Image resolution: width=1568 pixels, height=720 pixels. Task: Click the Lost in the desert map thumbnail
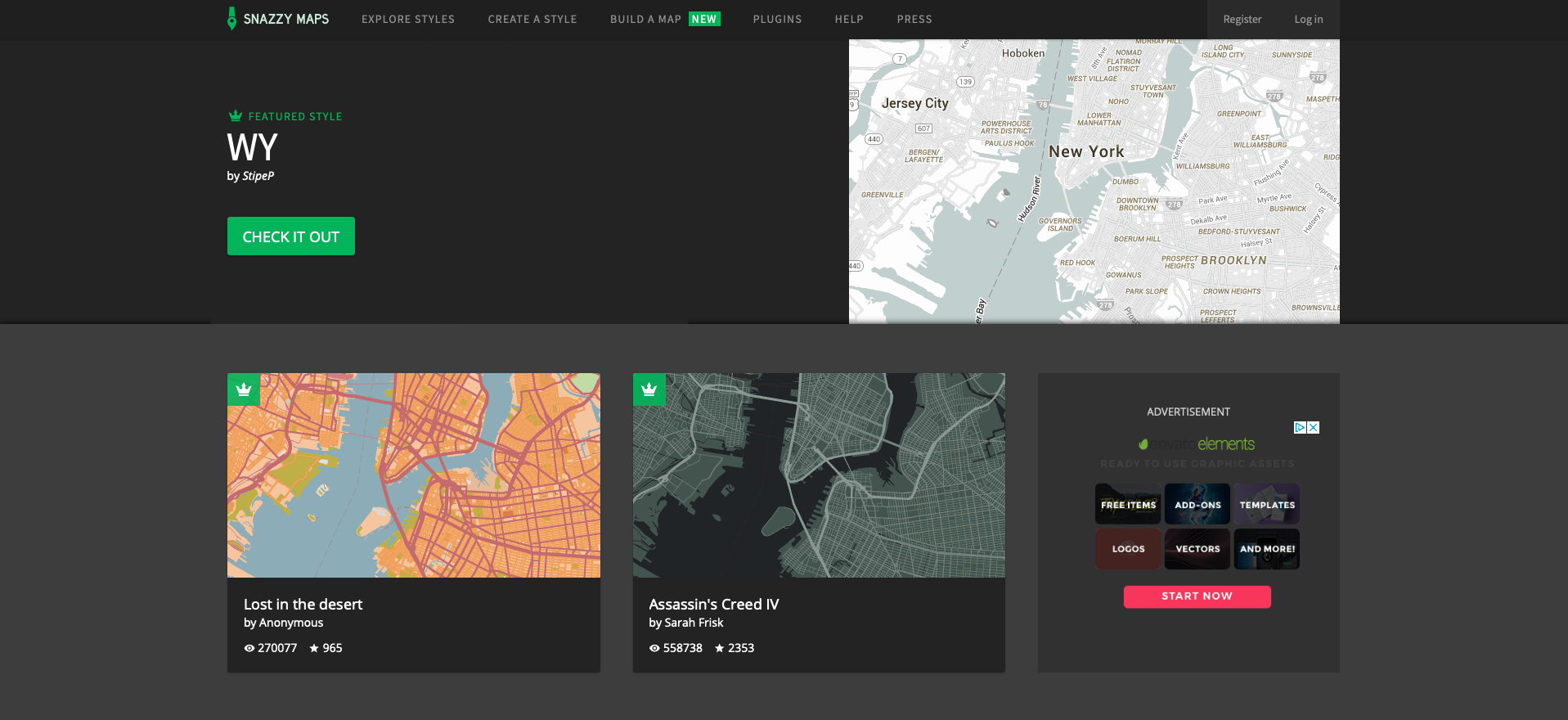pyautogui.click(x=414, y=475)
